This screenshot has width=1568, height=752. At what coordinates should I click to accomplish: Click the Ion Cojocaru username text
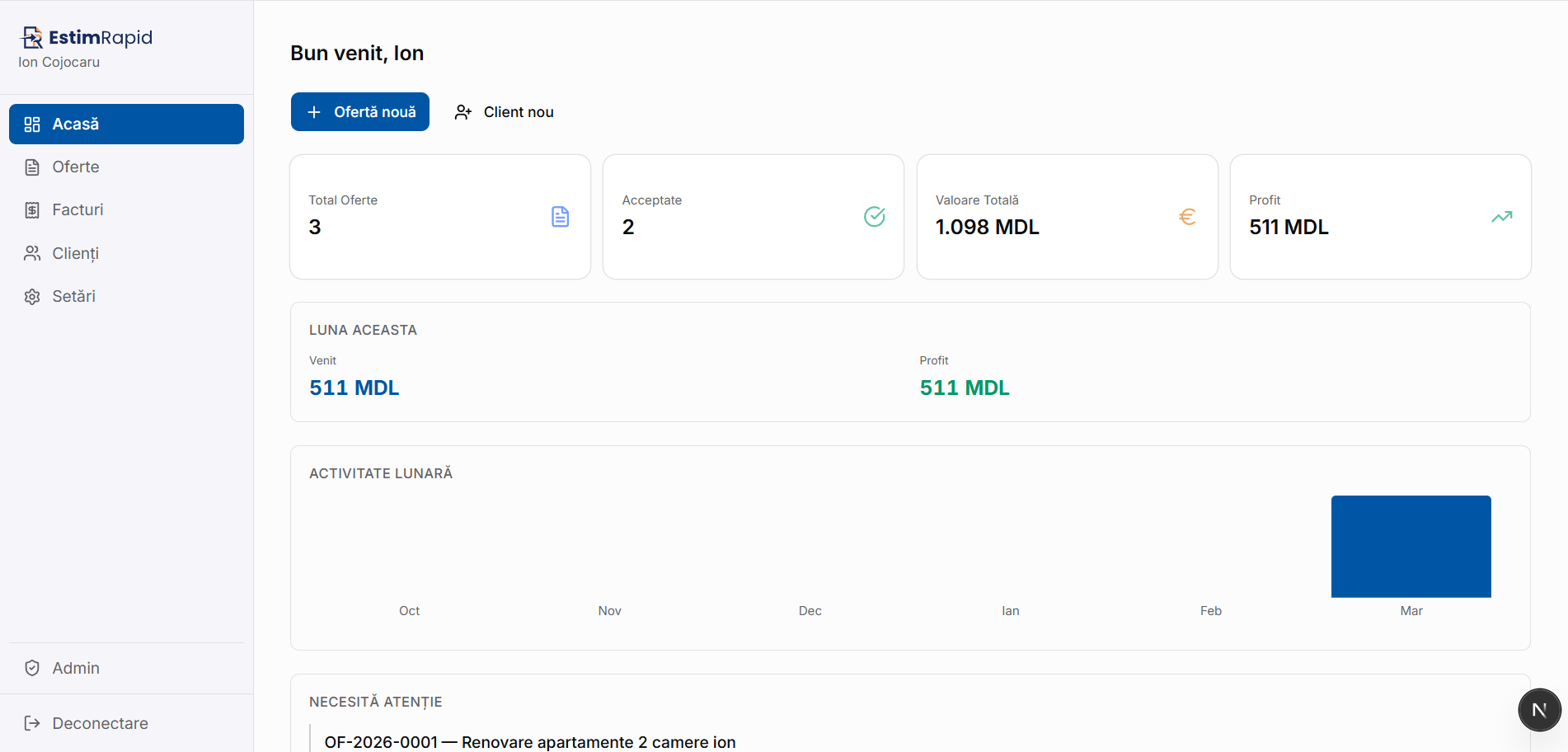coord(59,62)
